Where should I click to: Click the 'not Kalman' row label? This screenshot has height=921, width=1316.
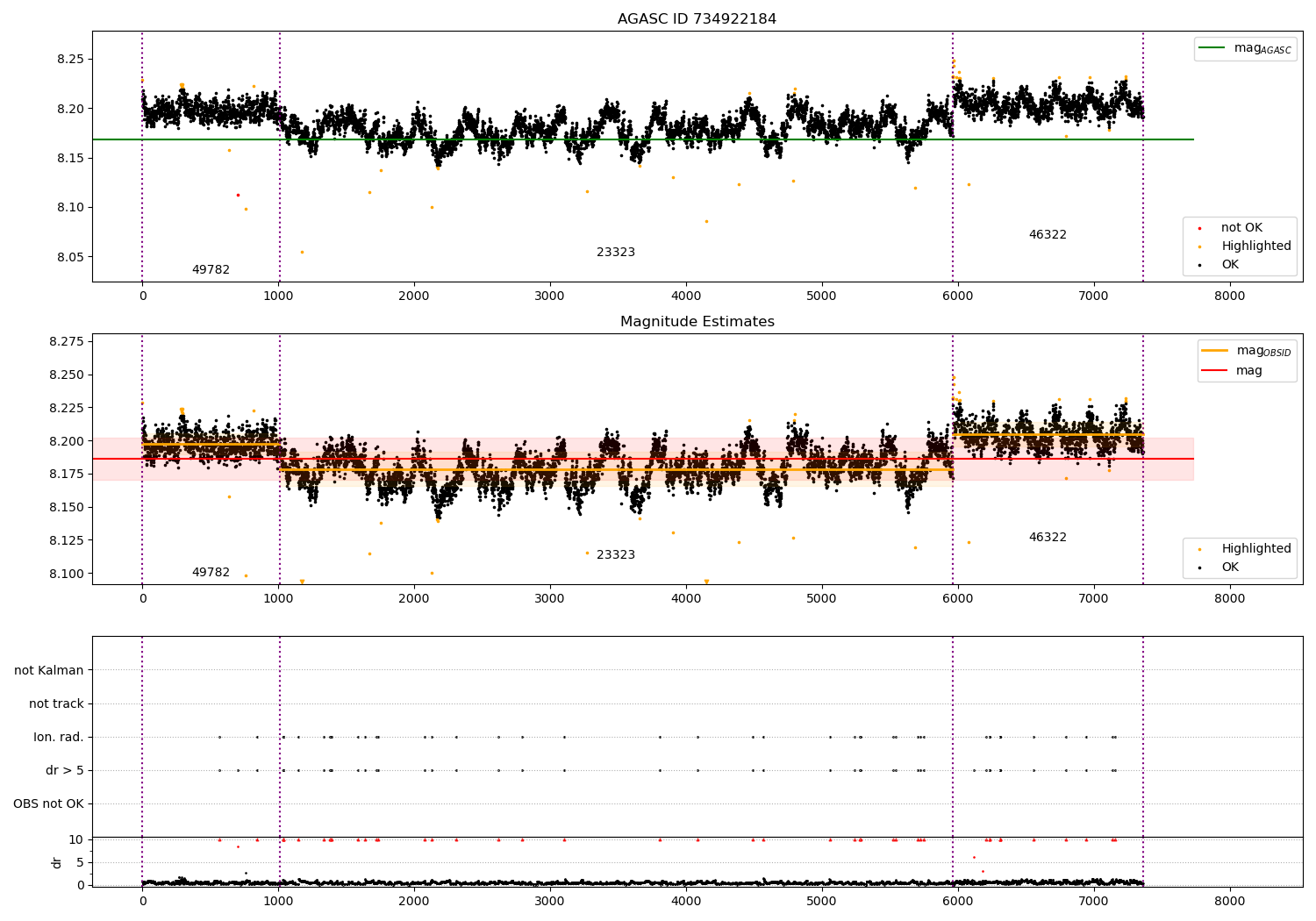(x=49, y=671)
